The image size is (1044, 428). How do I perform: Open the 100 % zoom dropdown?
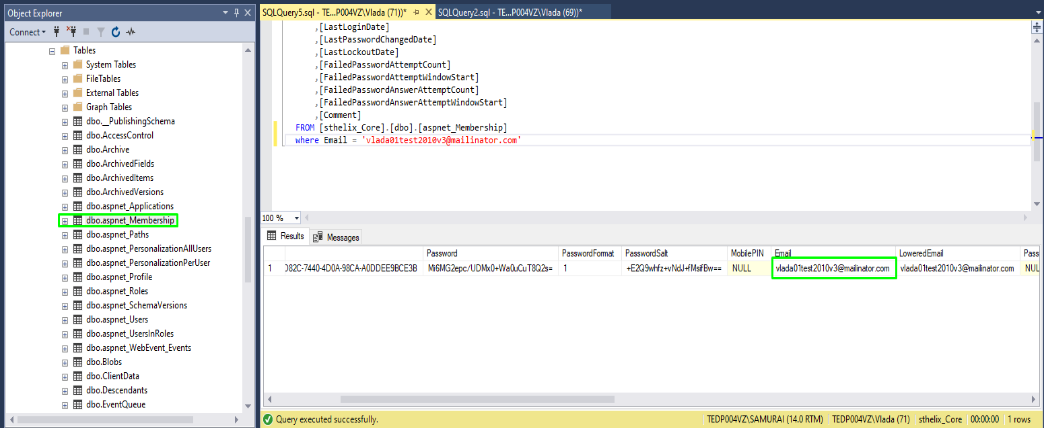(296, 218)
